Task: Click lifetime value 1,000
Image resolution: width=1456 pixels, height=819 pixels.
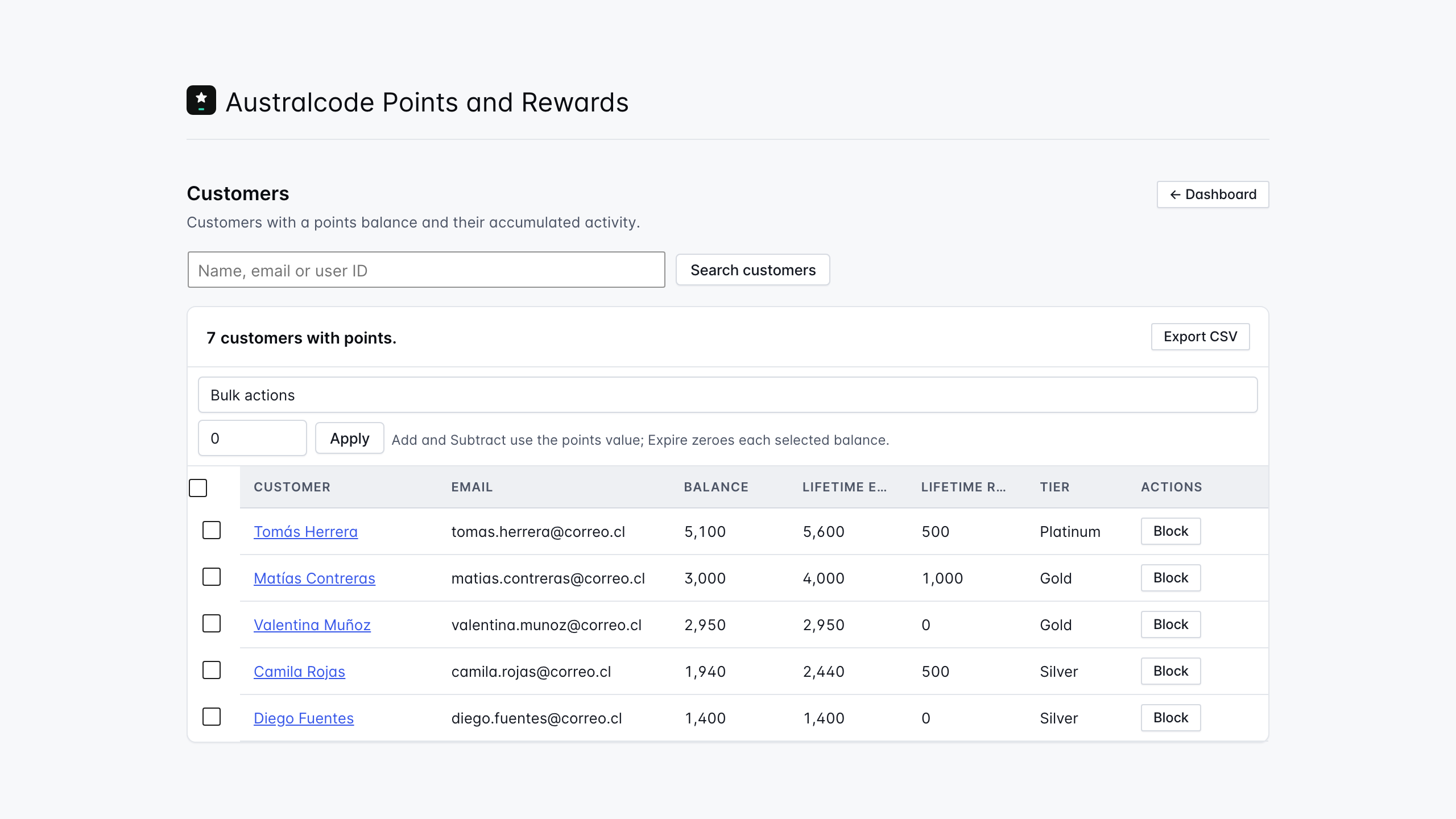Action: [x=942, y=578]
